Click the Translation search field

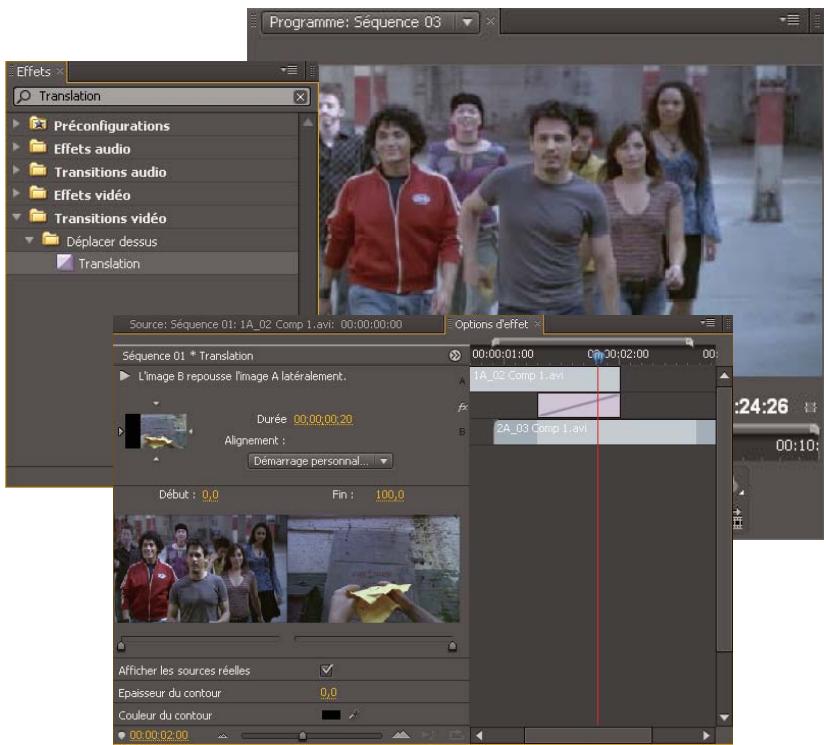tap(161, 97)
